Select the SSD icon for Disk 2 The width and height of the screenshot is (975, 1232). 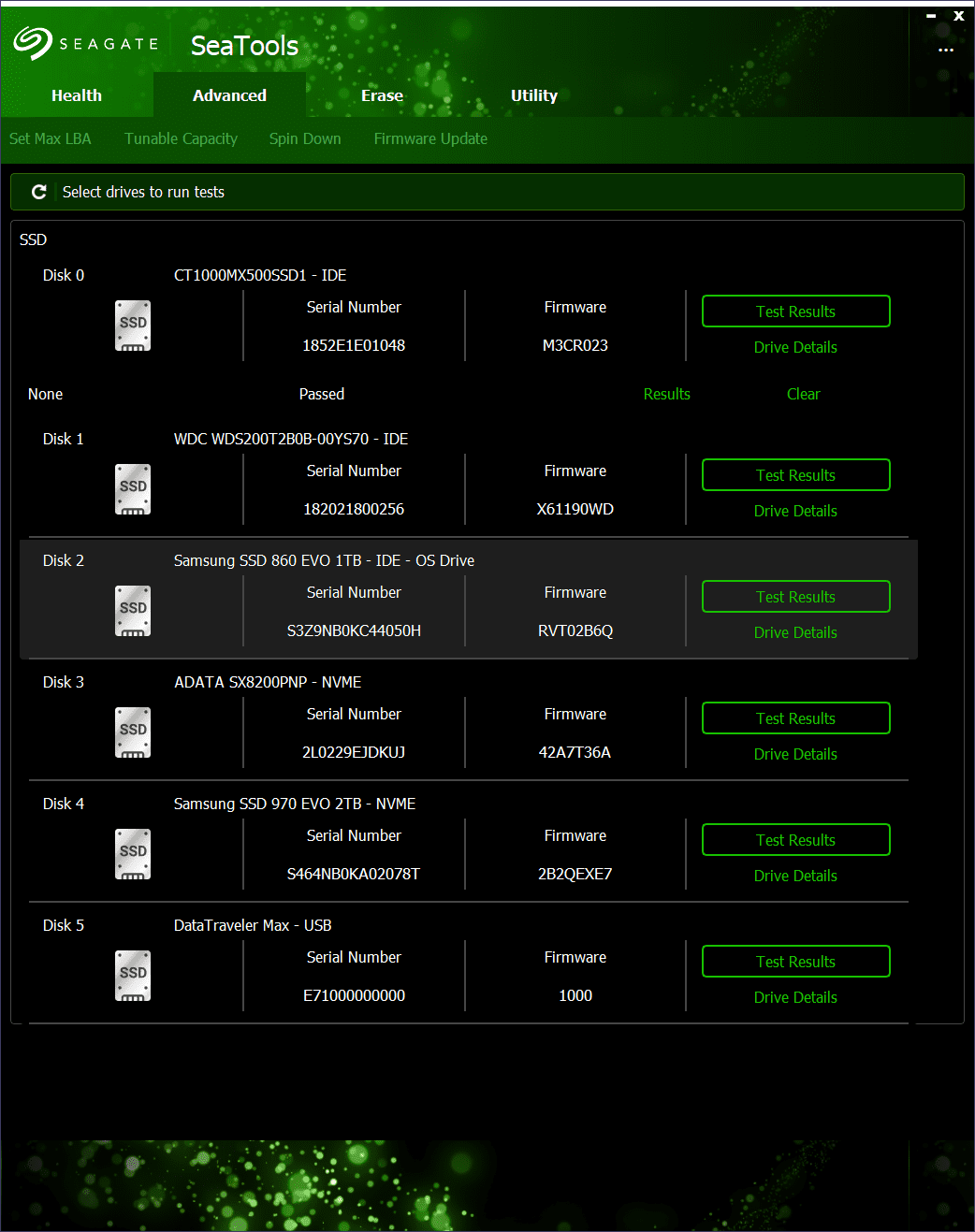pos(133,611)
